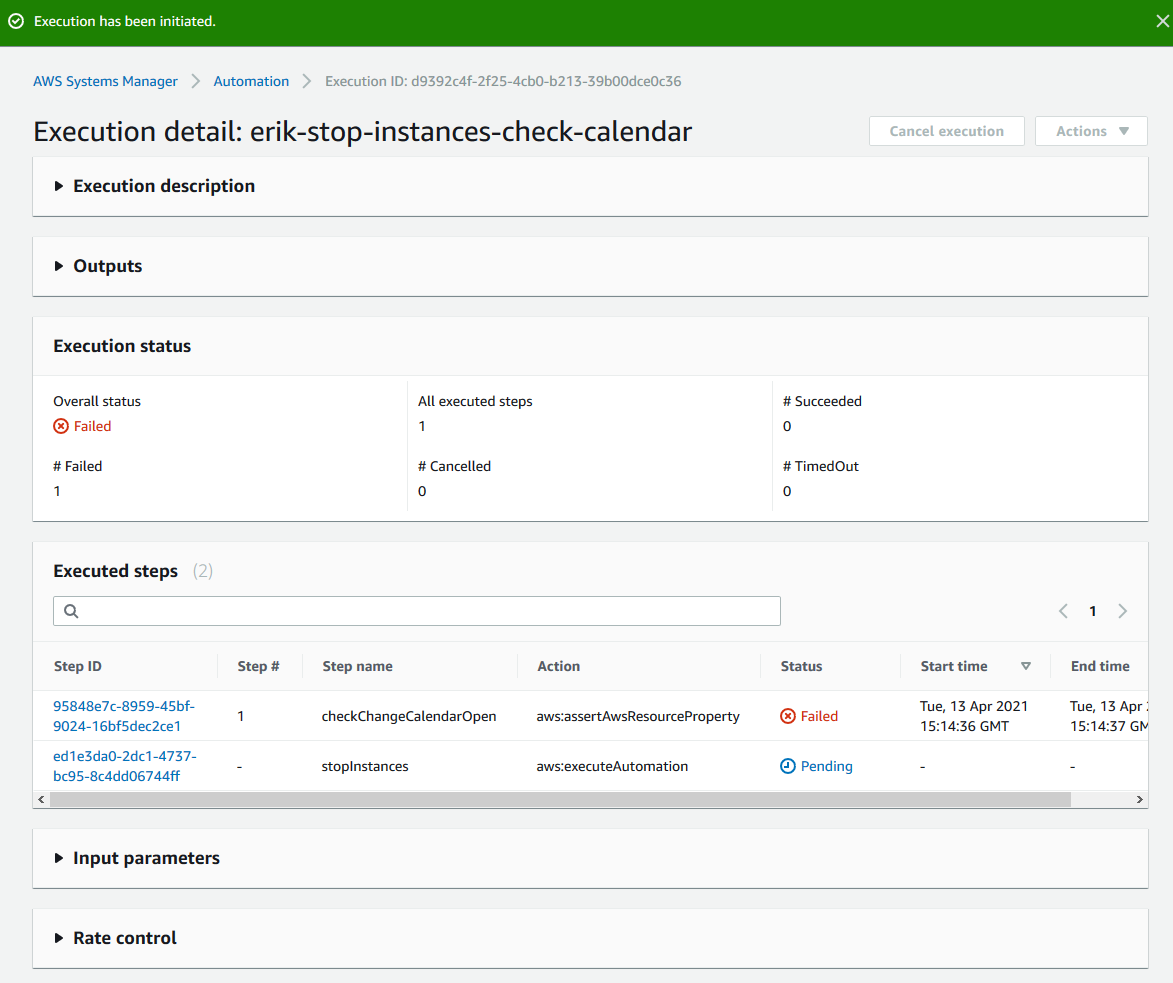Screen dimensions: 1173x983
Task: Click the Executed steps search field
Action: tap(417, 611)
